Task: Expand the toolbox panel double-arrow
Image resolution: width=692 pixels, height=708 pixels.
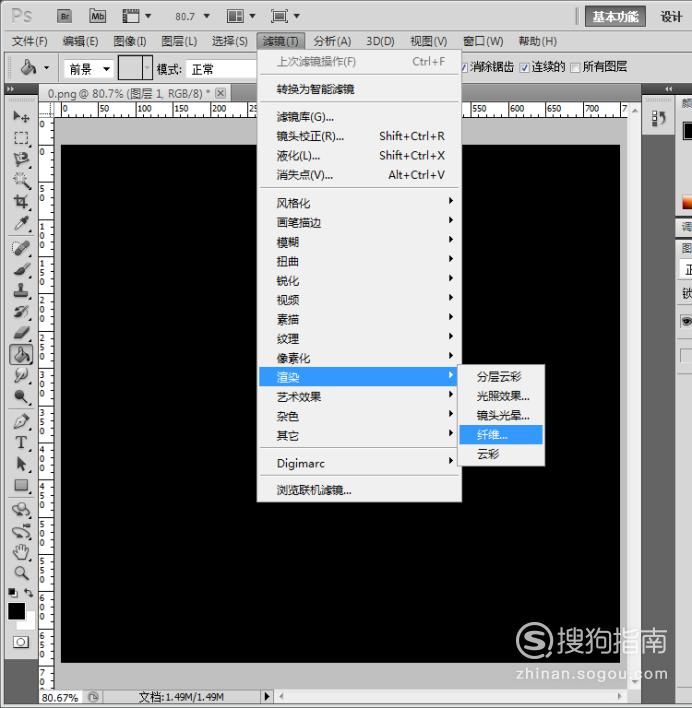Action: [x=9, y=89]
